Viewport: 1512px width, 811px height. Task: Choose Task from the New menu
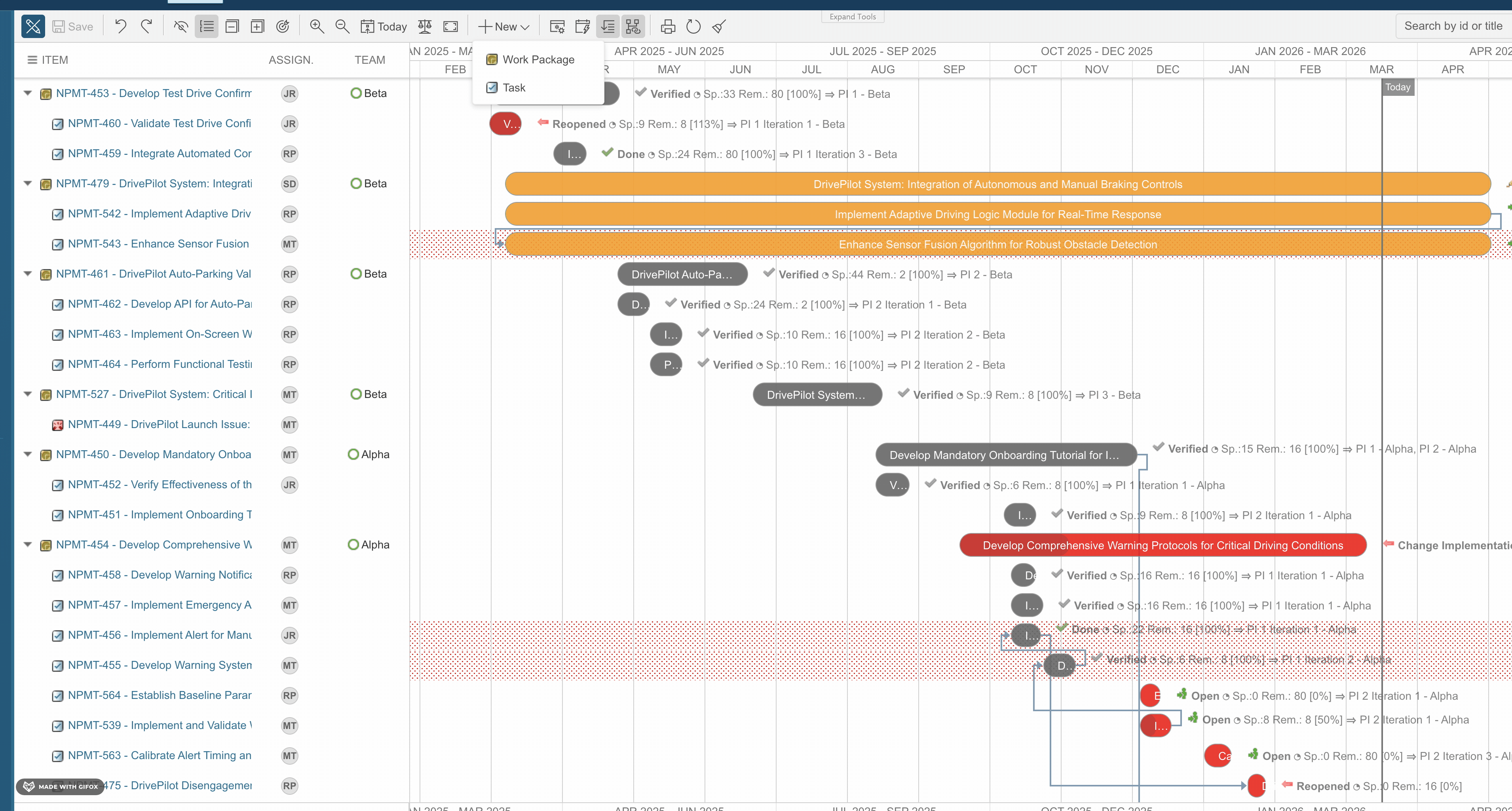click(514, 88)
